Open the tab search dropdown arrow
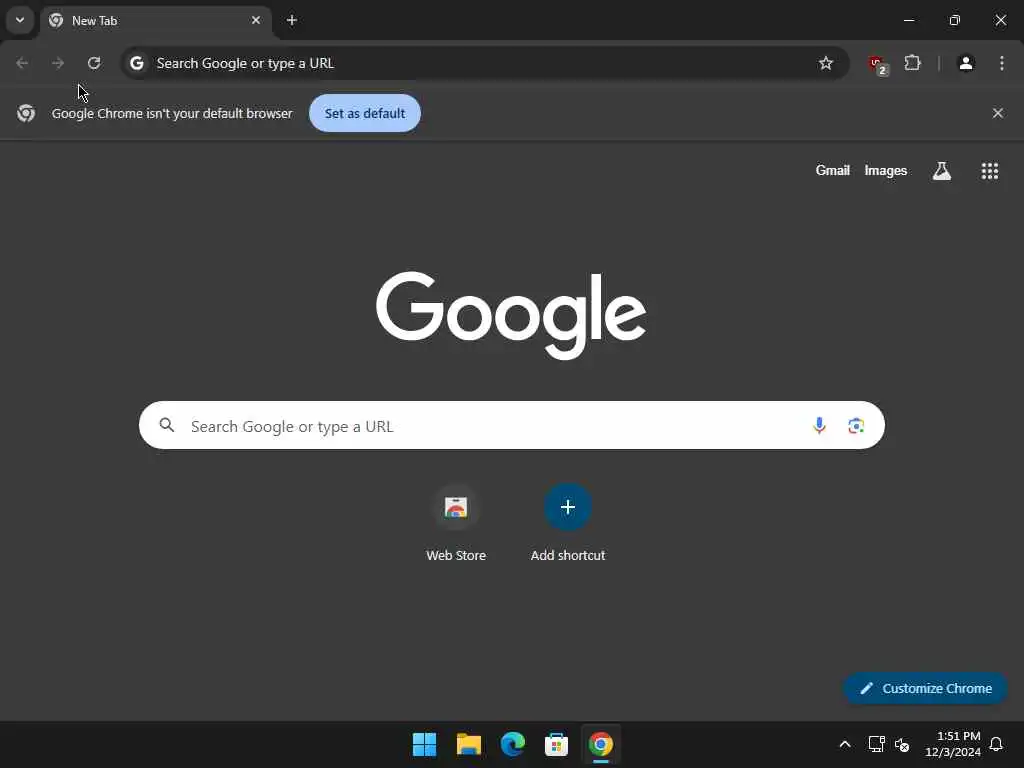Image resolution: width=1024 pixels, height=768 pixels. coord(20,20)
